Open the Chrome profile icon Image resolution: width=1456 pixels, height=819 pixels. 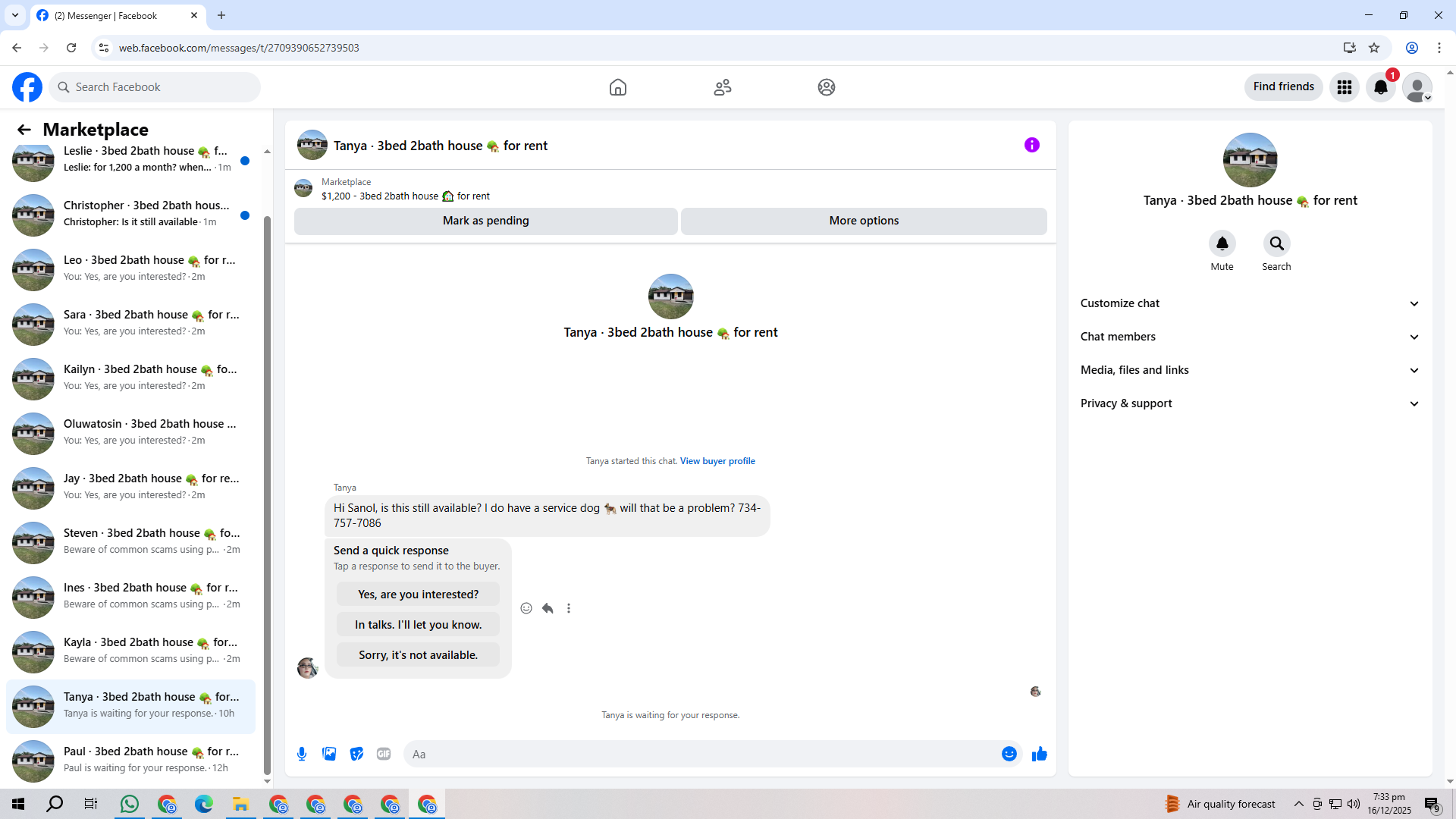[1412, 48]
